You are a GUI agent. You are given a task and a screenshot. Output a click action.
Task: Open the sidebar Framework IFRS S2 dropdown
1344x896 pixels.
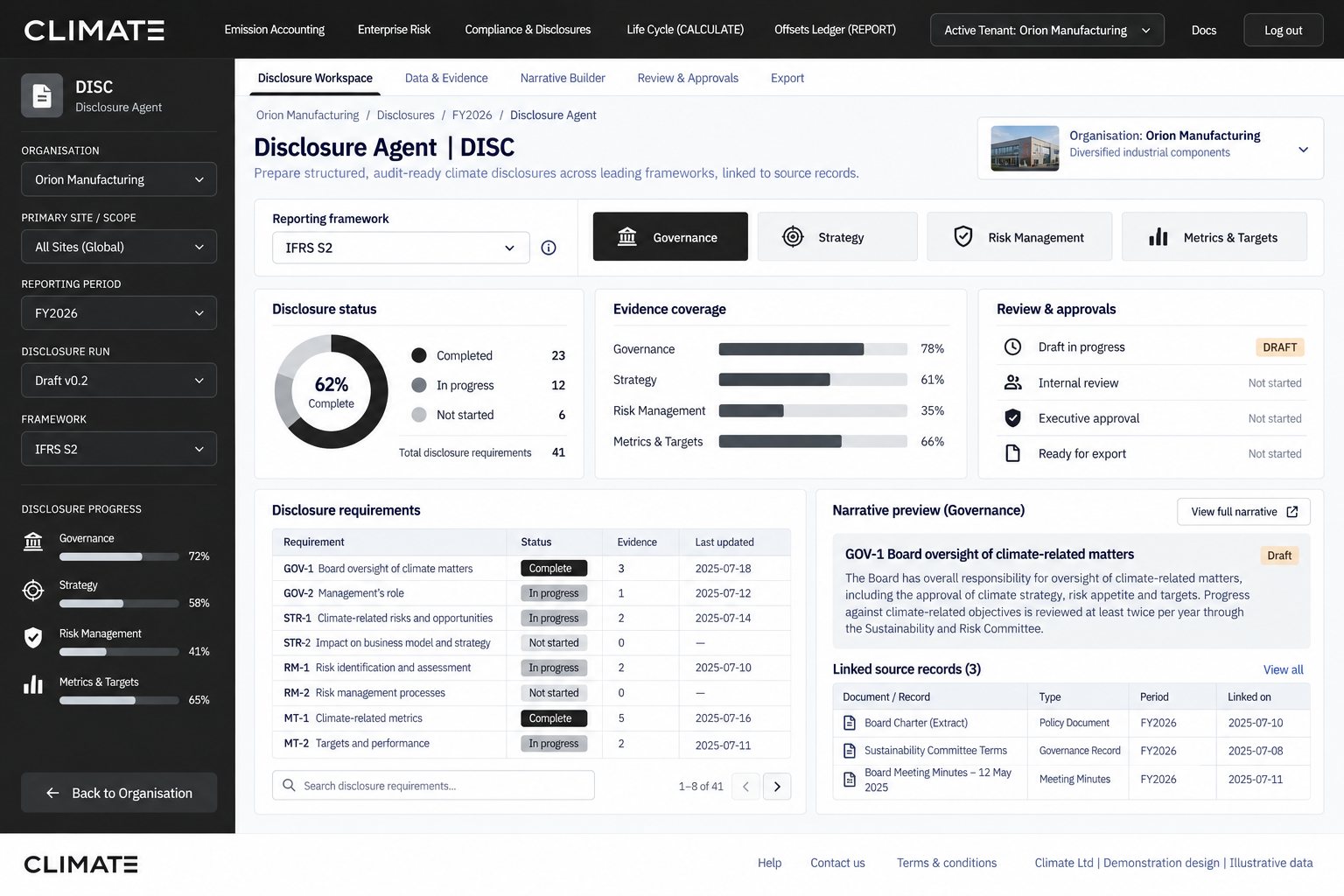pyautogui.click(x=119, y=449)
